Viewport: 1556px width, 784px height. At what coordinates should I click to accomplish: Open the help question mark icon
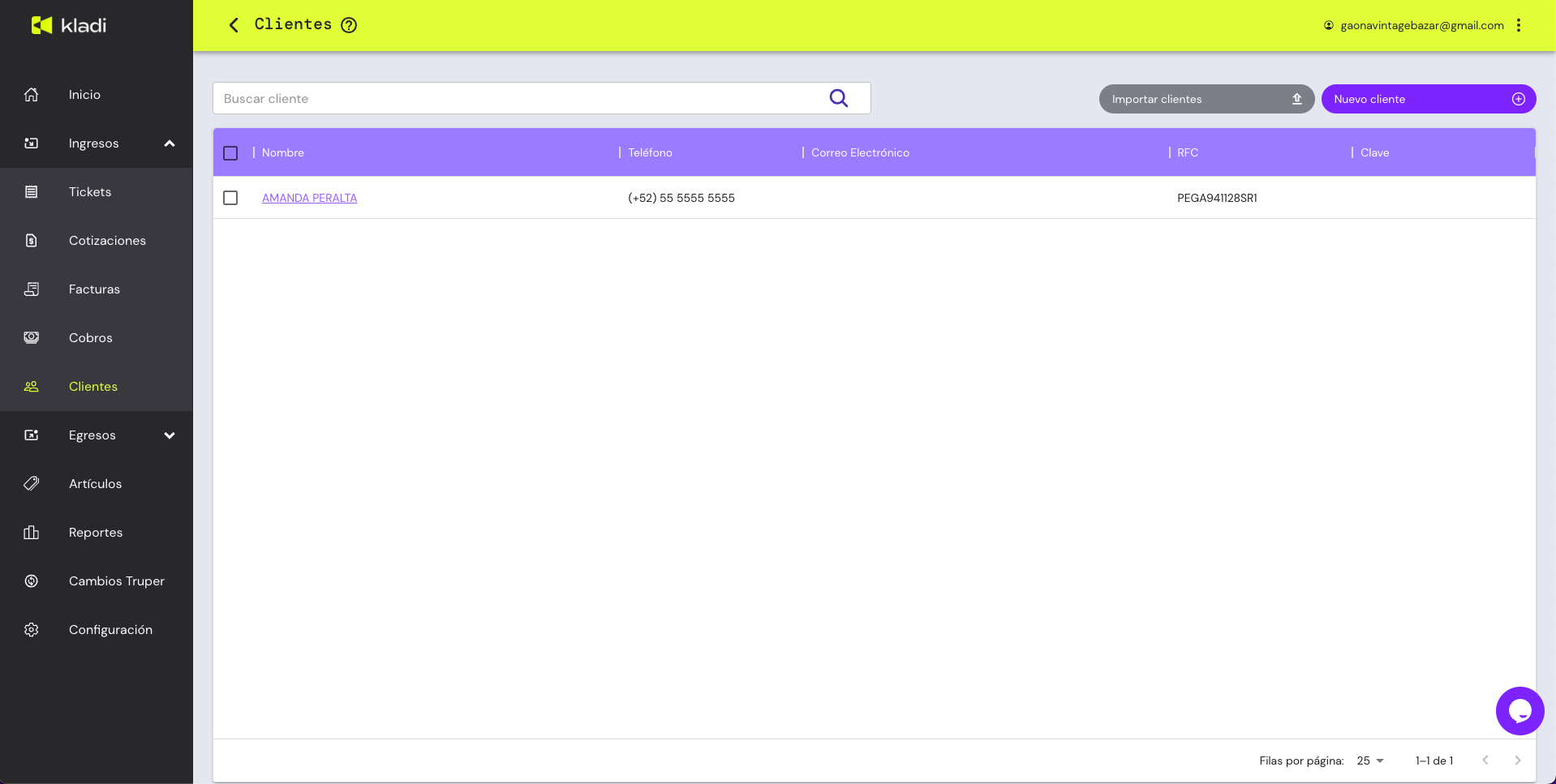(x=349, y=25)
